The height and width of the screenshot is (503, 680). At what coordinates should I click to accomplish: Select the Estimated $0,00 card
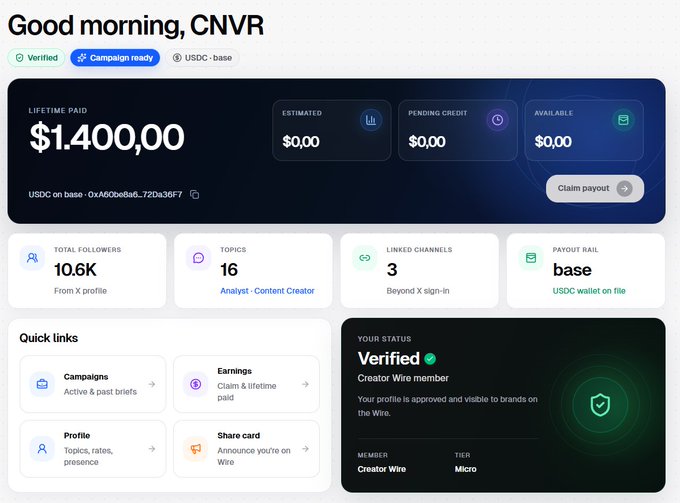coord(332,131)
